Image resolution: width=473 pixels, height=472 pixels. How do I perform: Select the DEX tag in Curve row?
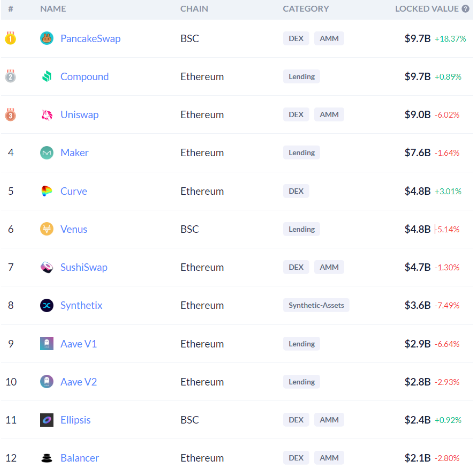click(x=296, y=191)
